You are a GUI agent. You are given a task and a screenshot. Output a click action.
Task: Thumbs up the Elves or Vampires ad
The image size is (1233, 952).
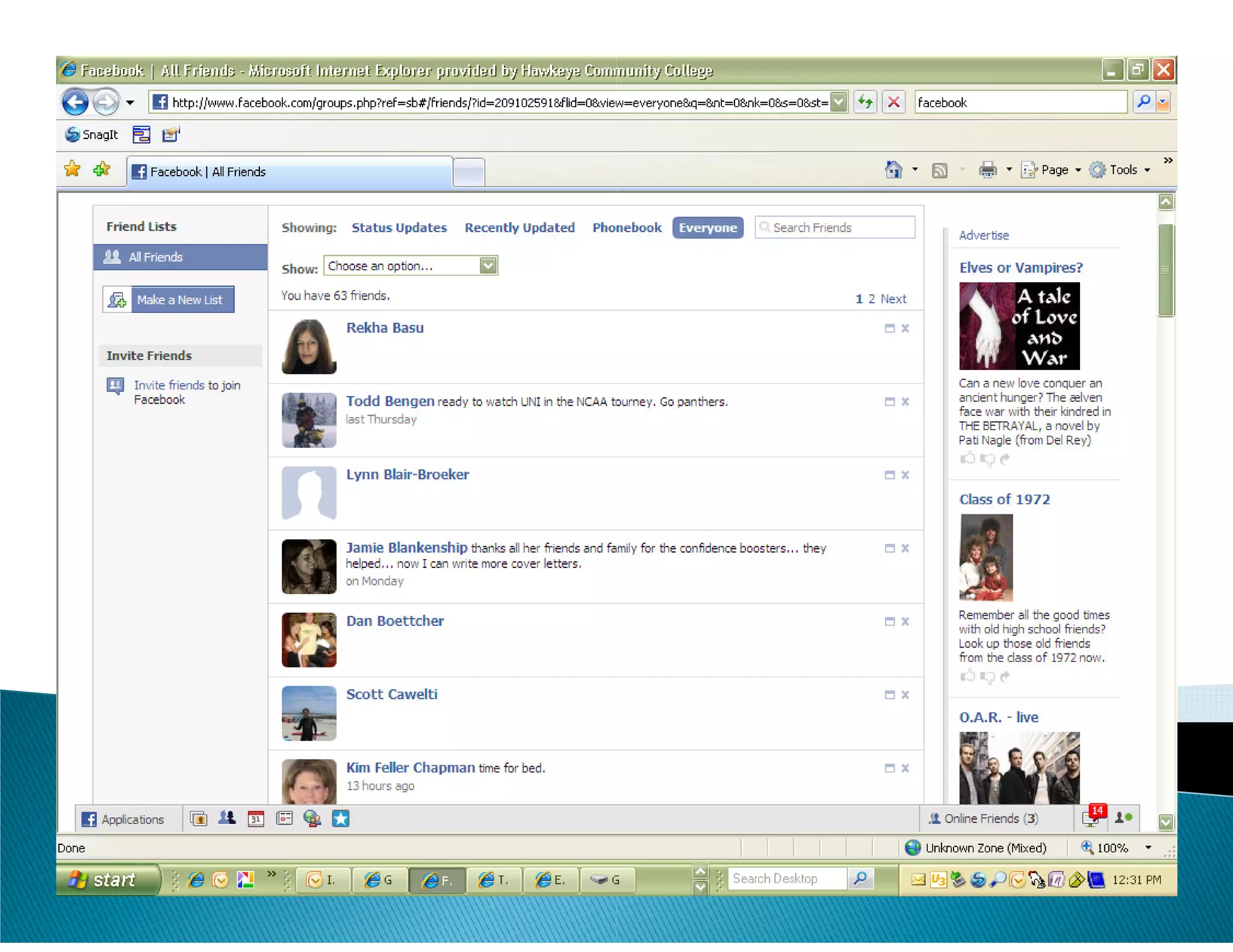coord(967,459)
